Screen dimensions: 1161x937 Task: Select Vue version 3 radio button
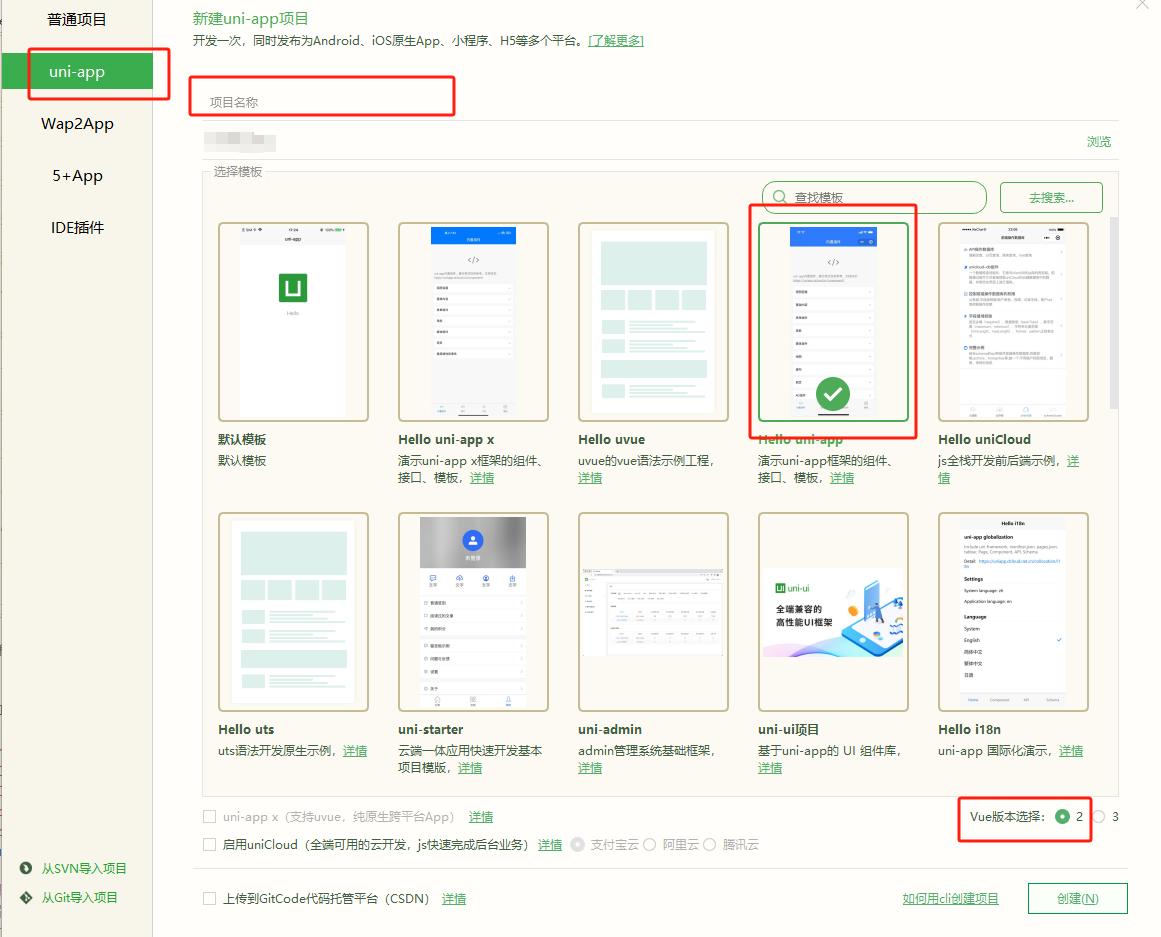pos(1099,816)
